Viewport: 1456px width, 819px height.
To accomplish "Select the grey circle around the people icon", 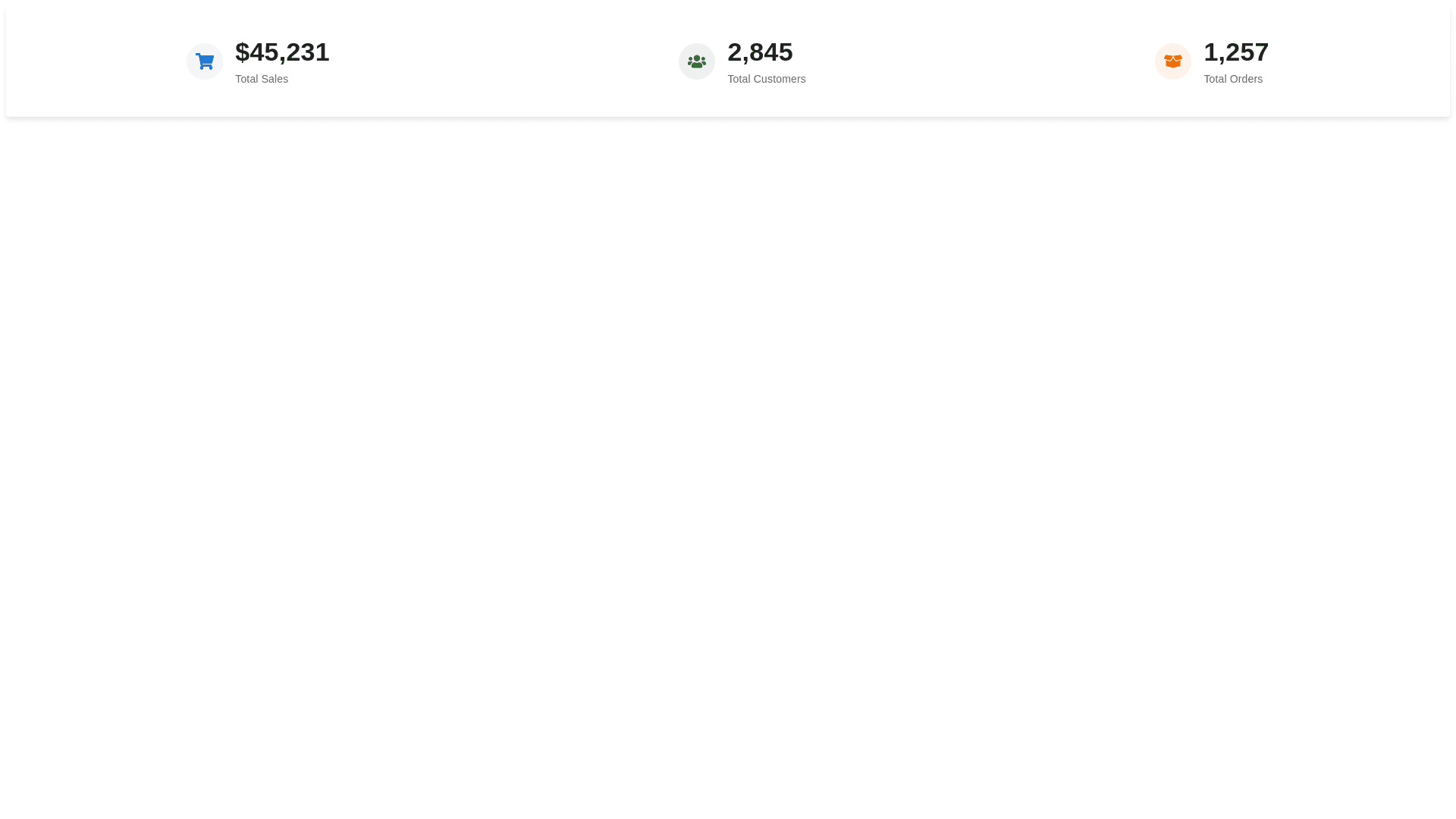I will 696,61.
